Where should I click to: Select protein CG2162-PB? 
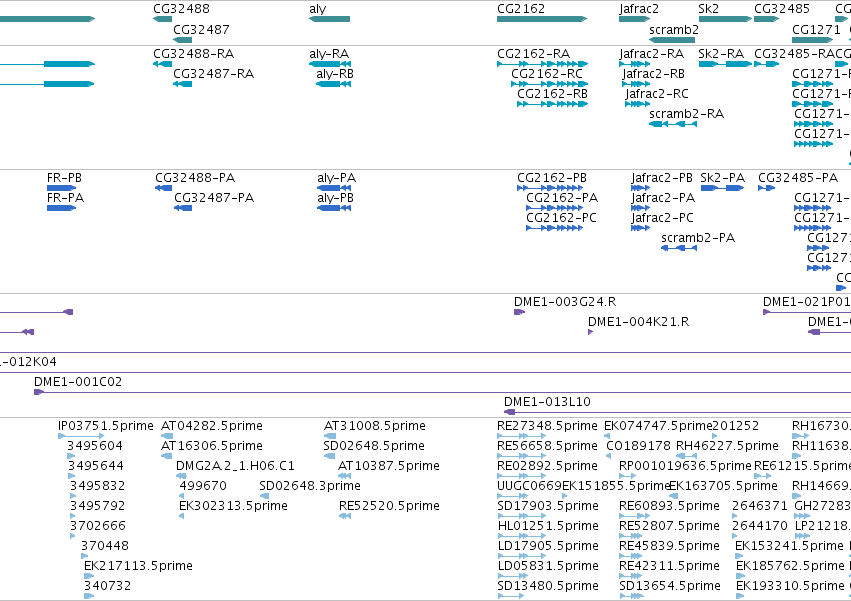coord(552,178)
